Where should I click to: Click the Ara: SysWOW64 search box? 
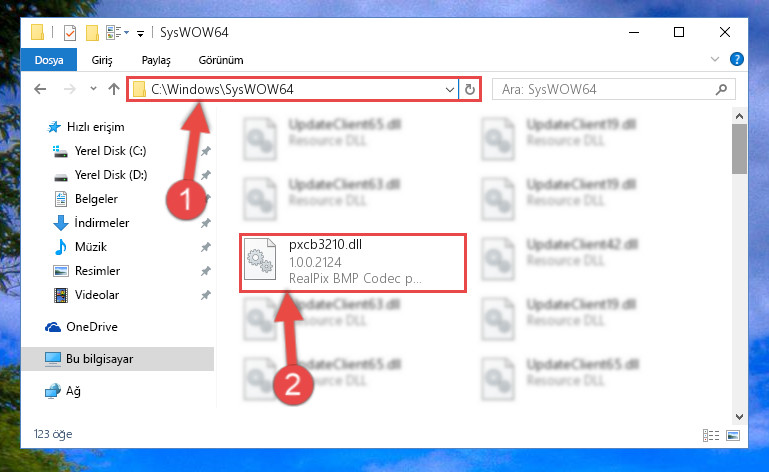point(606,89)
